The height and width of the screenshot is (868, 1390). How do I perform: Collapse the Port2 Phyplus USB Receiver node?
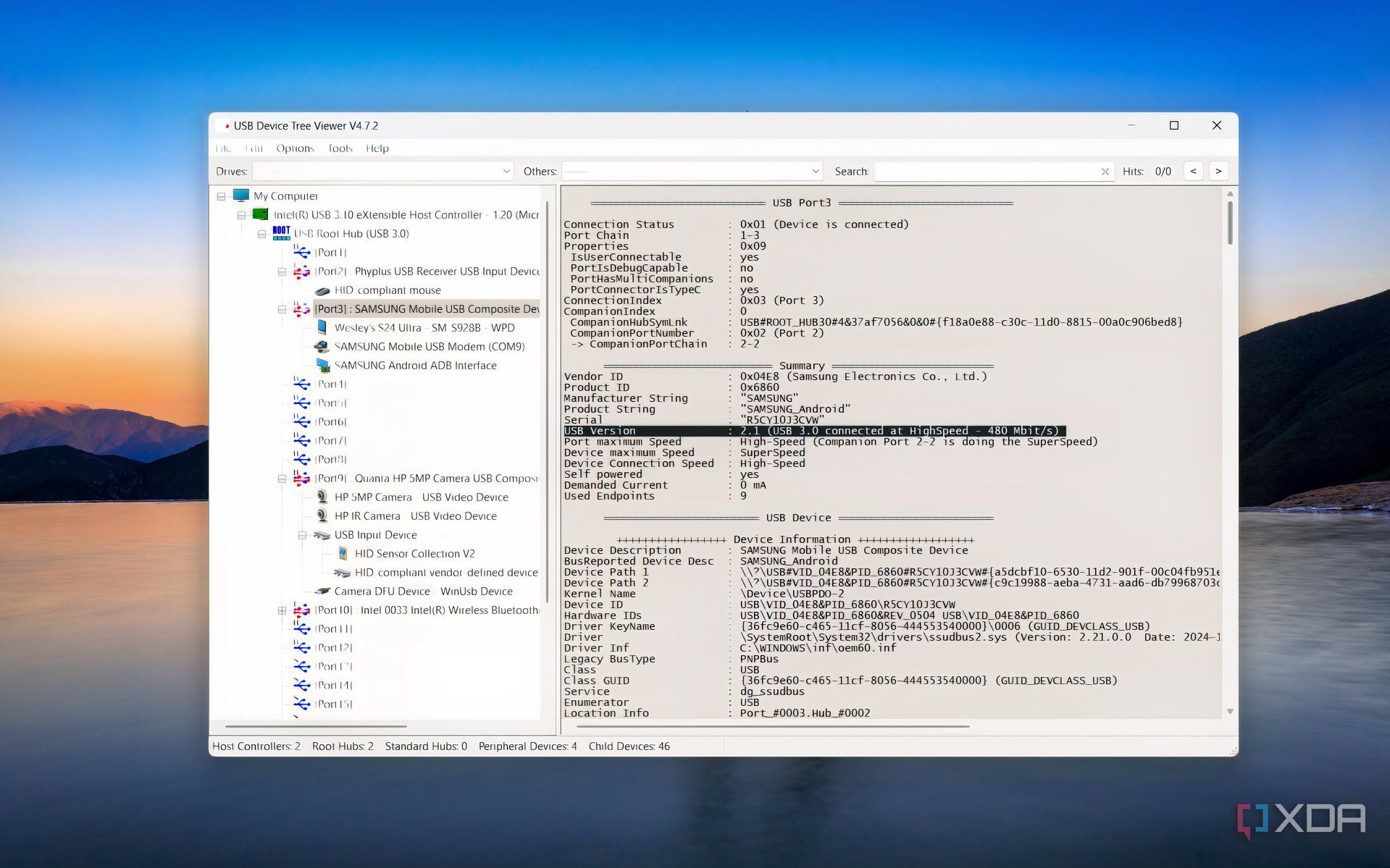tap(282, 271)
